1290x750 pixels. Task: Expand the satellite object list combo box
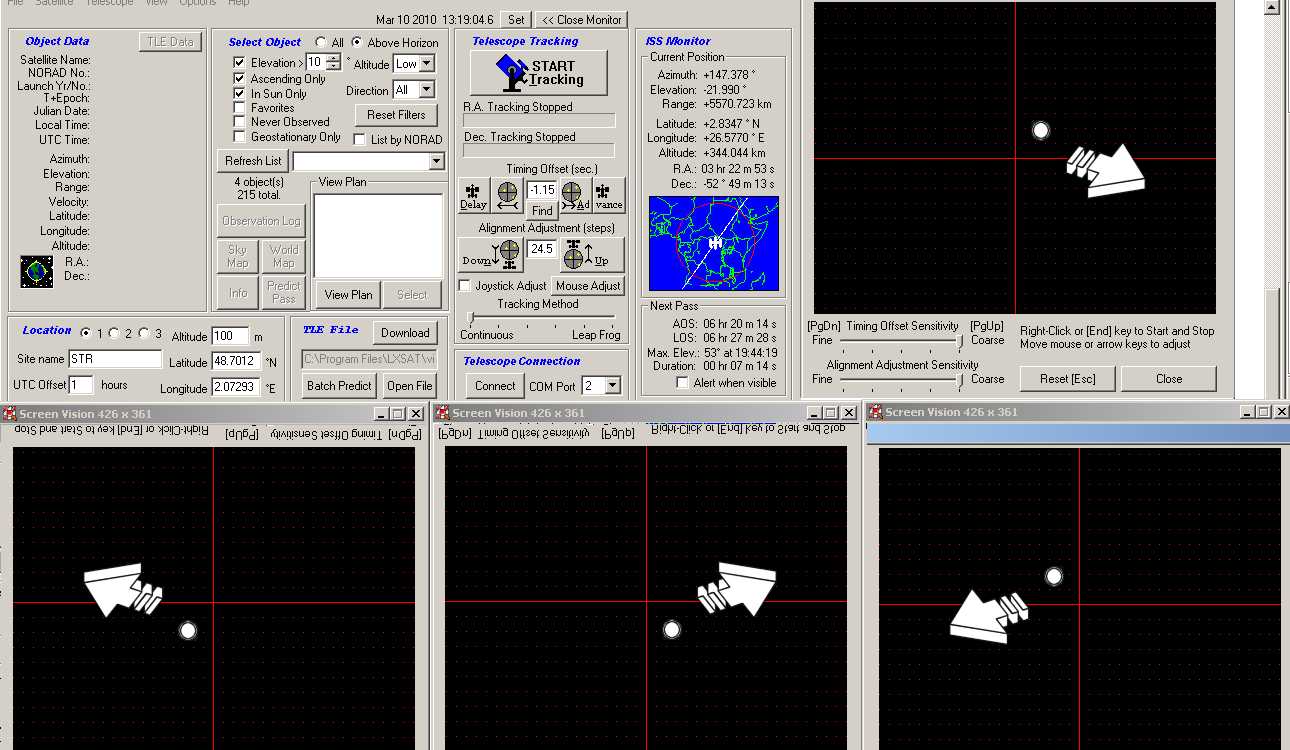[x=435, y=161]
